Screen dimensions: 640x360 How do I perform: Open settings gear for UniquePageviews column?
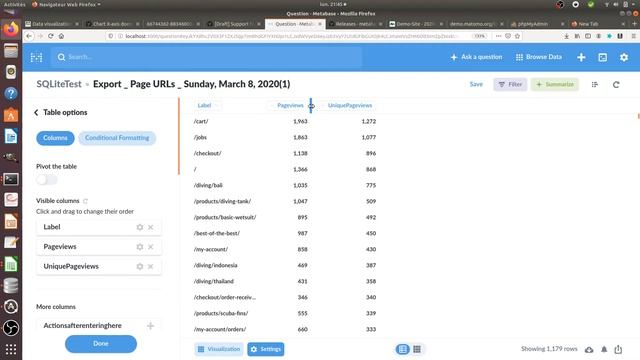click(x=140, y=266)
